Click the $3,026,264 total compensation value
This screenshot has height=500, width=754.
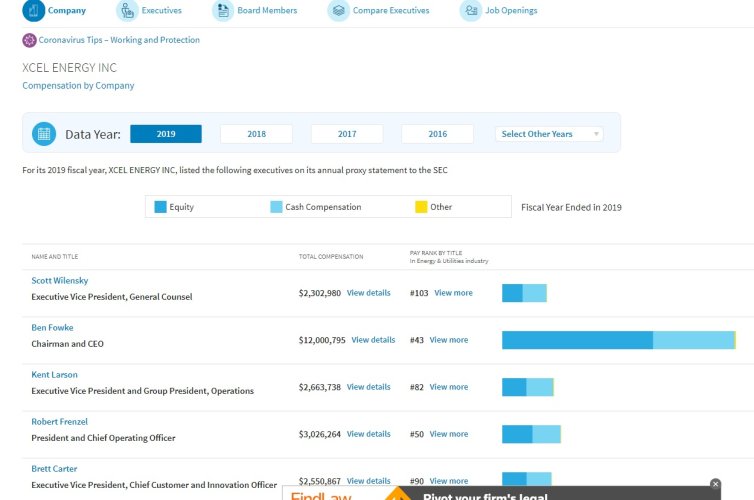(x=320, y=434)
